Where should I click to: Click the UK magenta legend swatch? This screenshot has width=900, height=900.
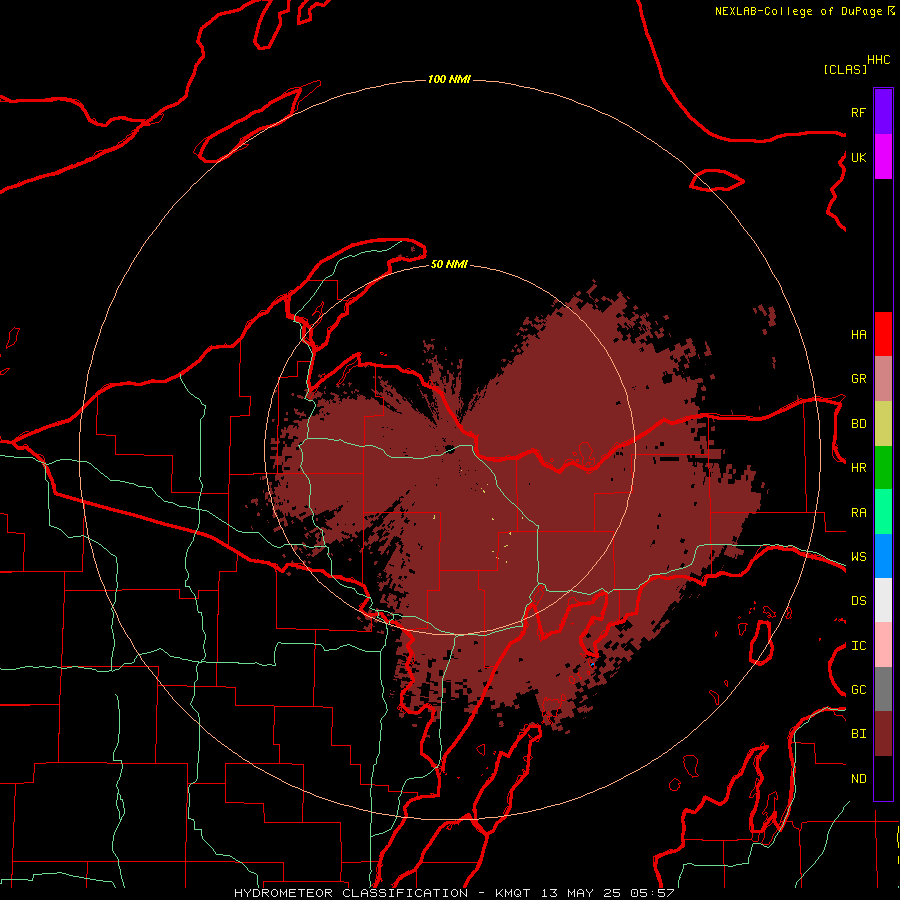[883, 157]
